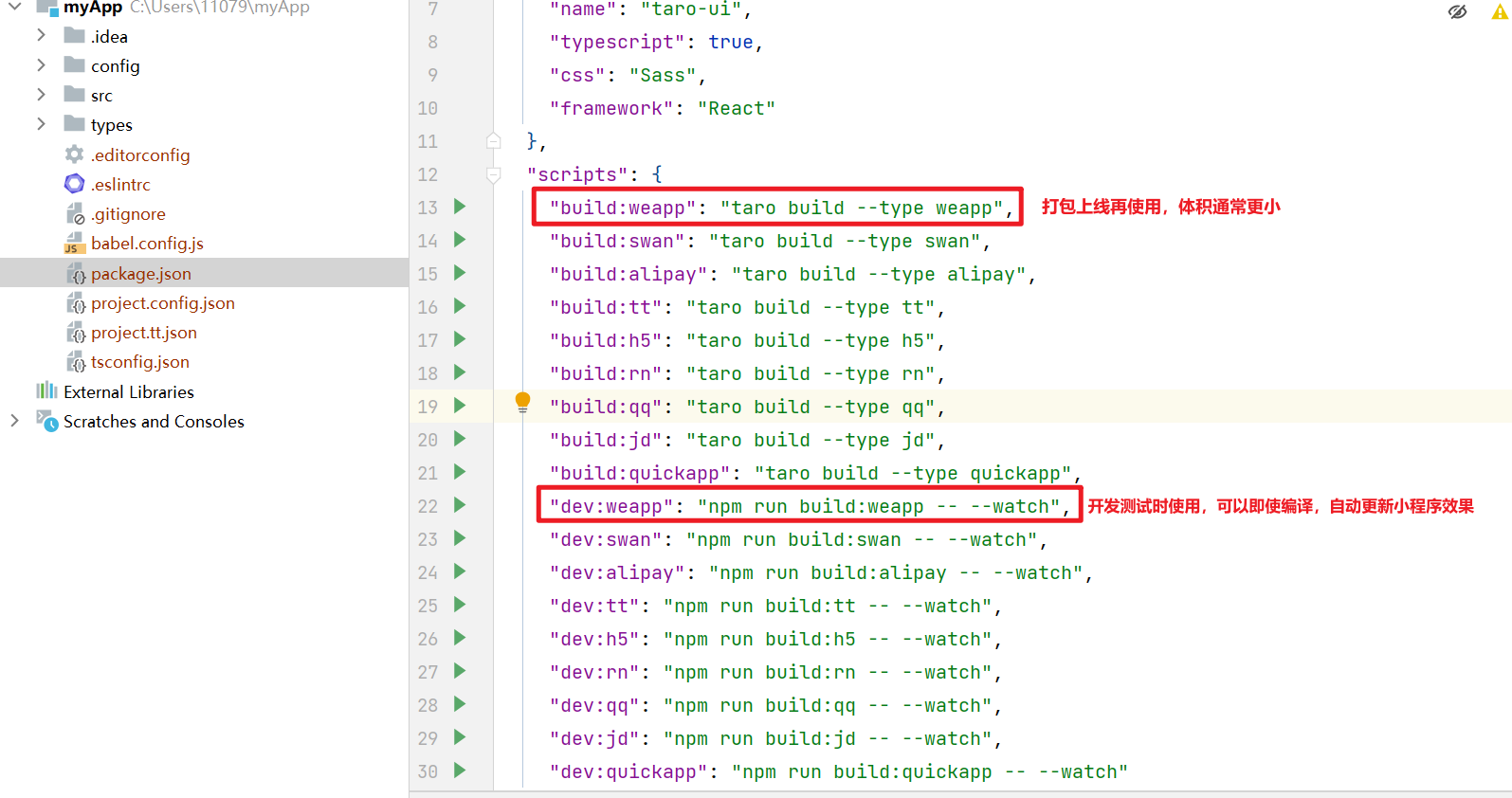Expand the config folder
This screenshot has width=1512, height=798.
41,65
